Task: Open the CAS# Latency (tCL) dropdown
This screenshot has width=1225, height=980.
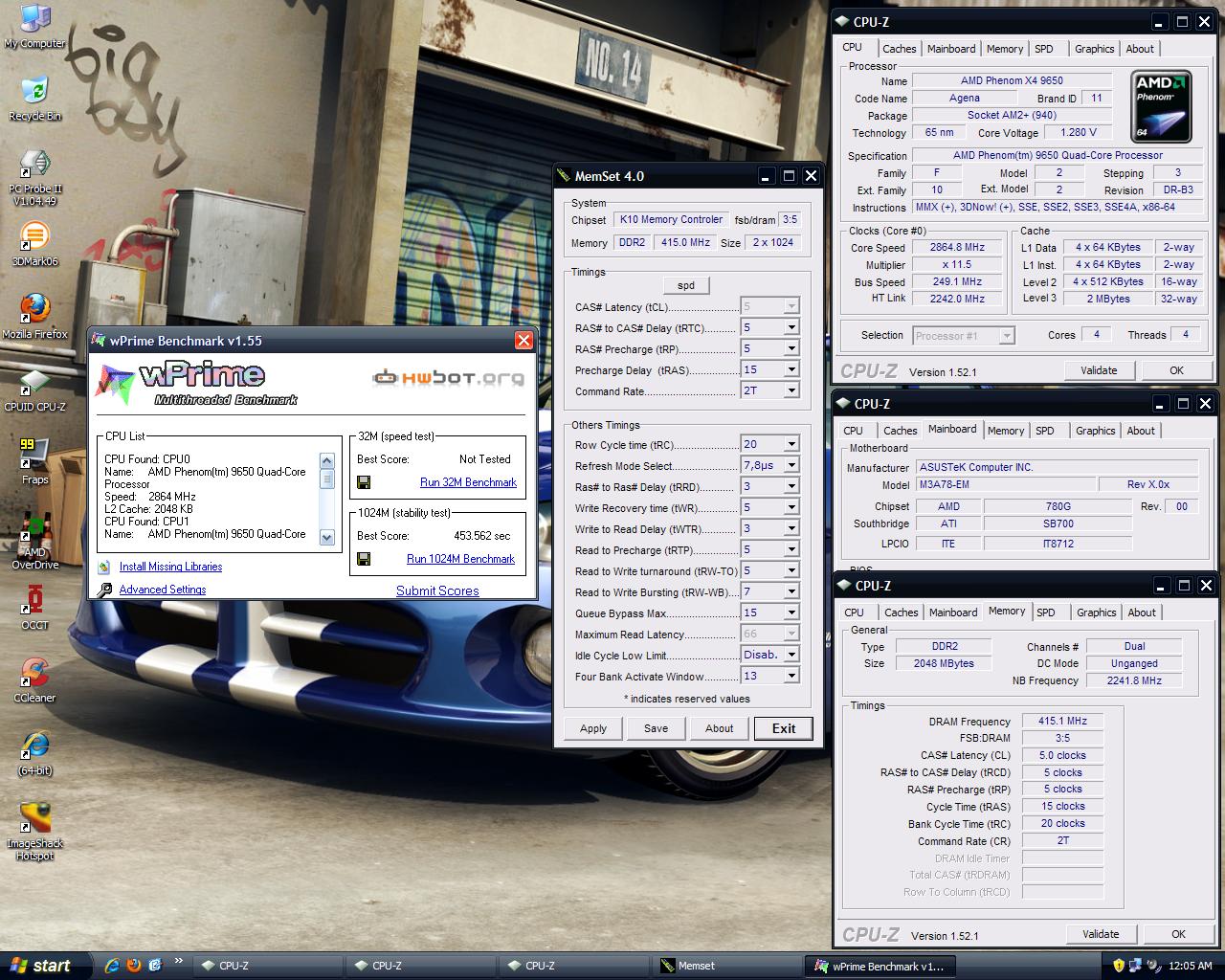Action: click(x=791, y=306)
